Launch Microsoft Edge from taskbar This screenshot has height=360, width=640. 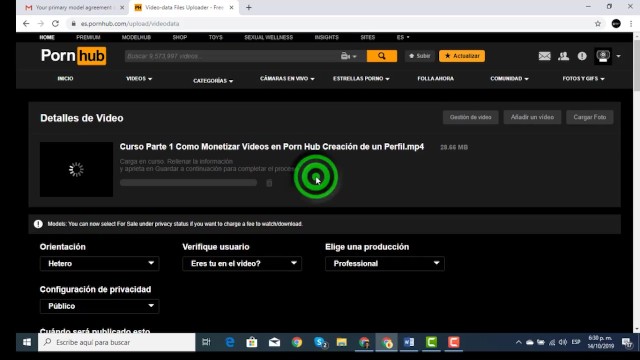click(230, 342)
